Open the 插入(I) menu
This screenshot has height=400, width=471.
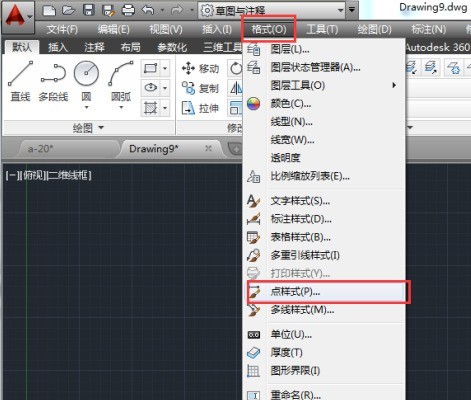[x=217, y=29]
